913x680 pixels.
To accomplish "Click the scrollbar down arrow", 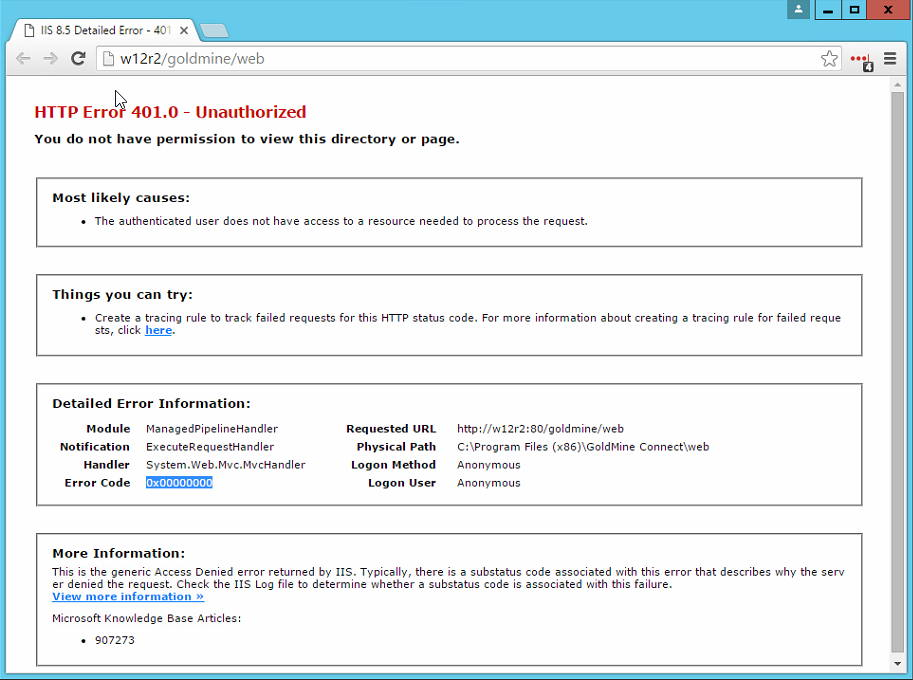I will pos(897,664).
